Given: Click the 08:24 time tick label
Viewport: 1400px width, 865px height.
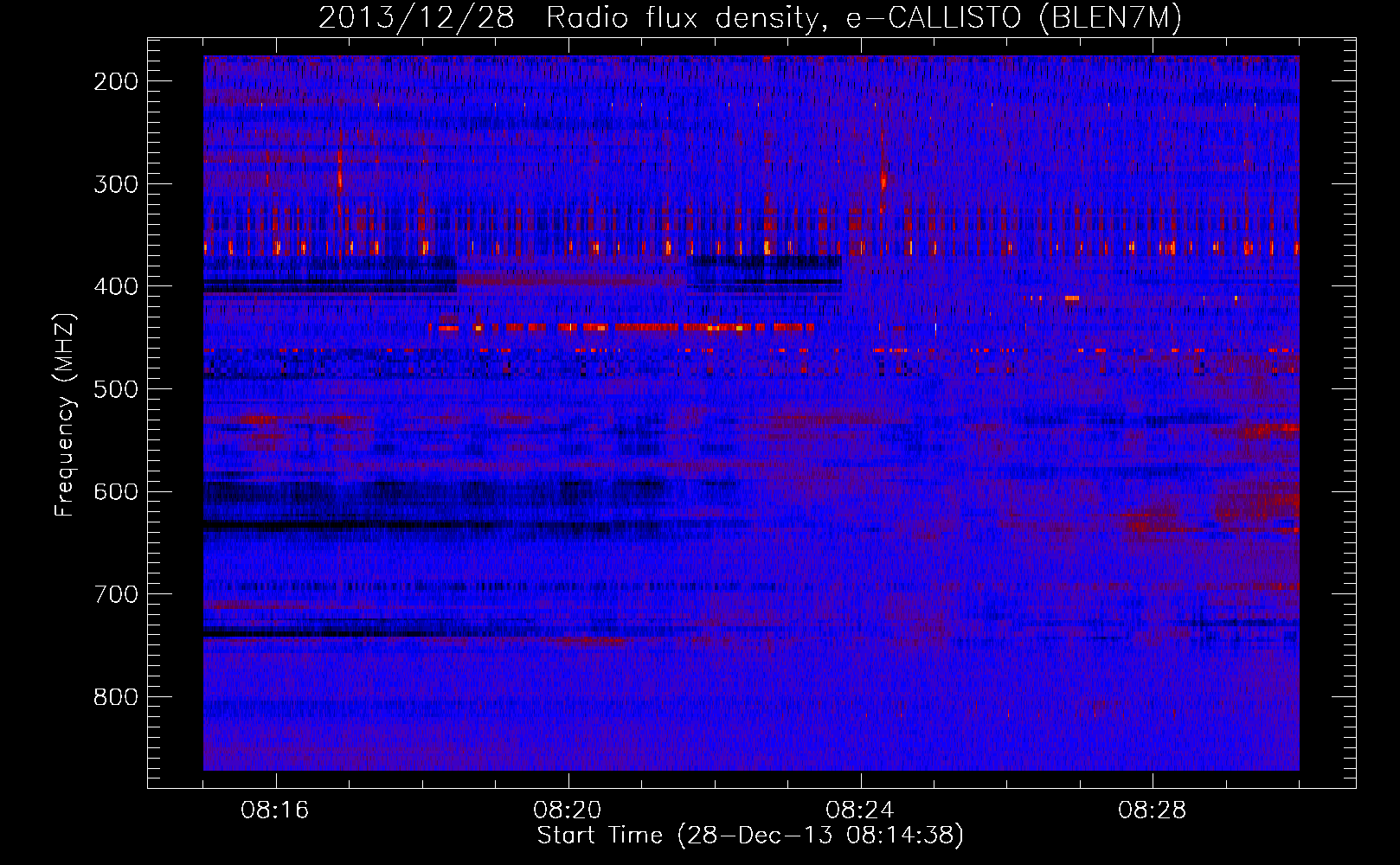Looking at the screenshot, I should point(860,811).
